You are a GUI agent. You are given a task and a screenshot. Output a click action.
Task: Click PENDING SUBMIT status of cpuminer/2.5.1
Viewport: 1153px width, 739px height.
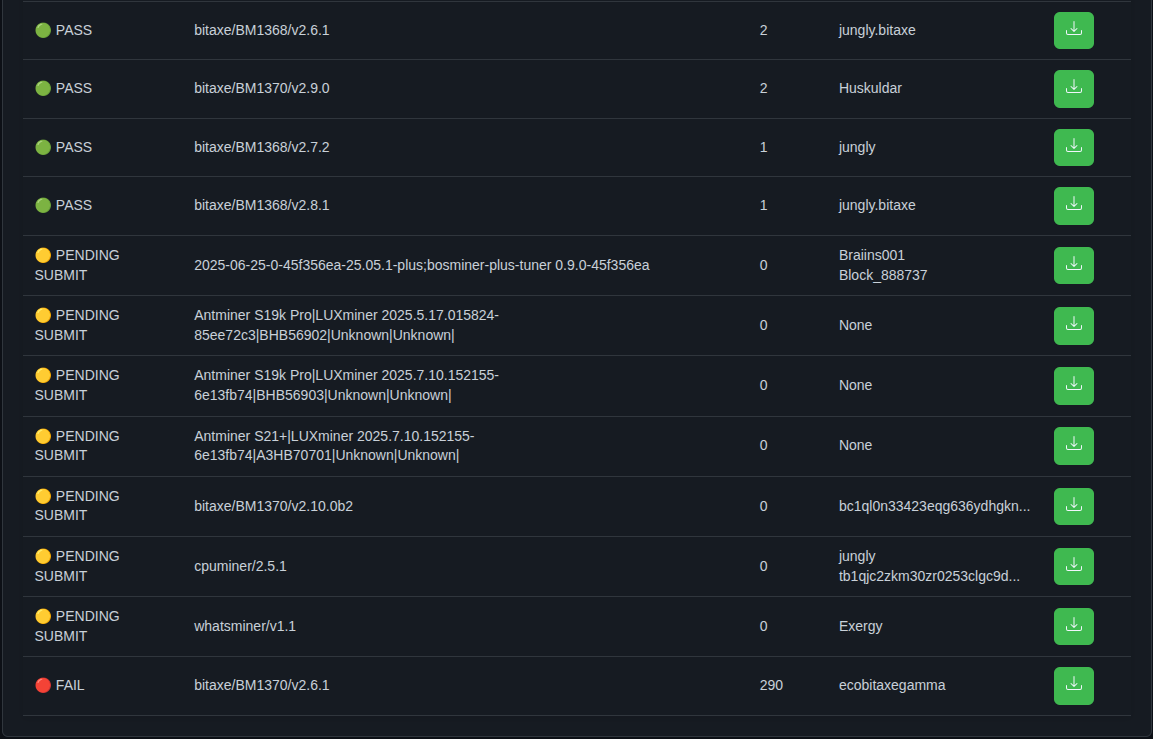click(x=77, y=566)
